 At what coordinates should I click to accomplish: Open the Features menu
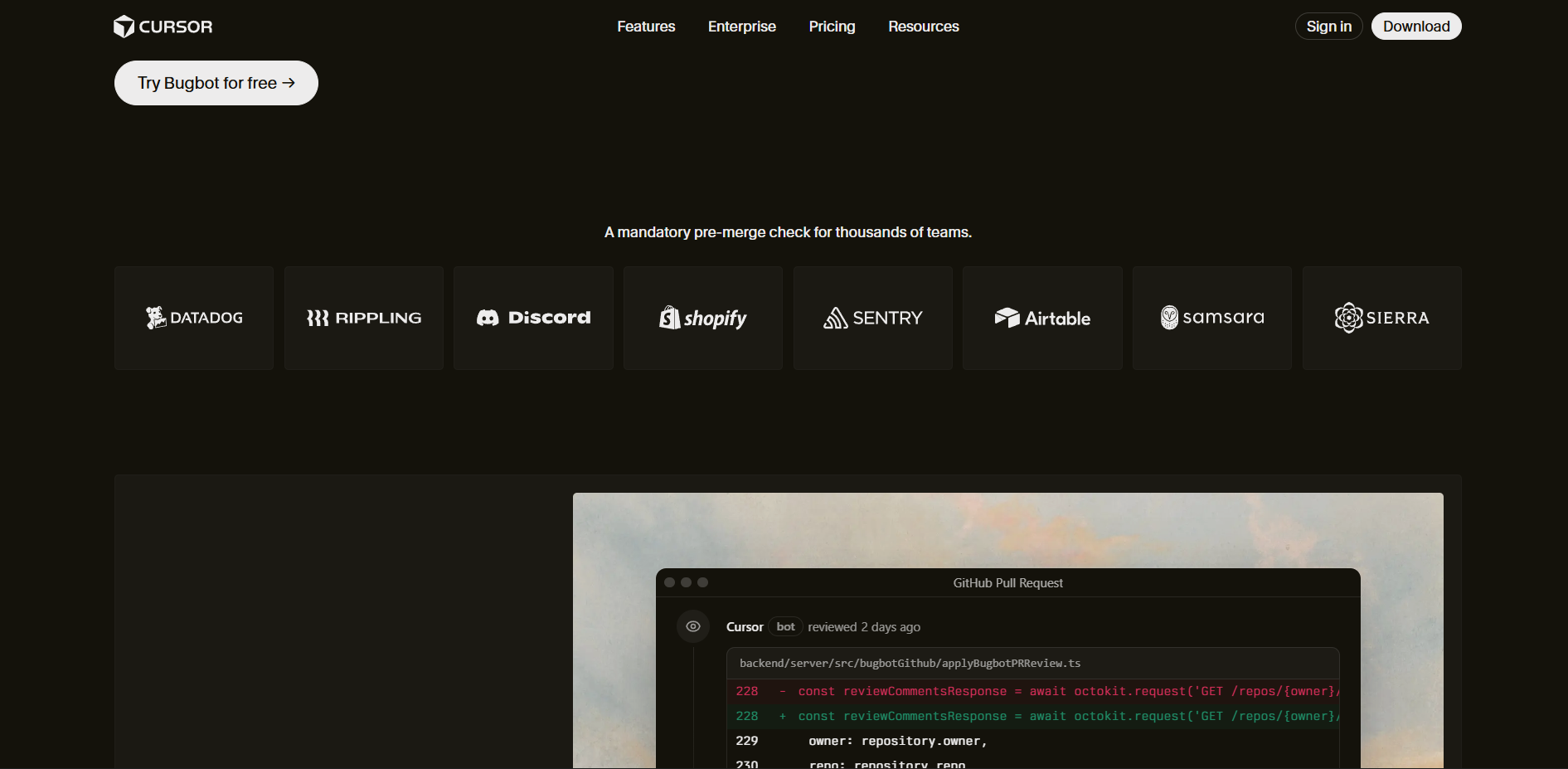click(646, 27)
